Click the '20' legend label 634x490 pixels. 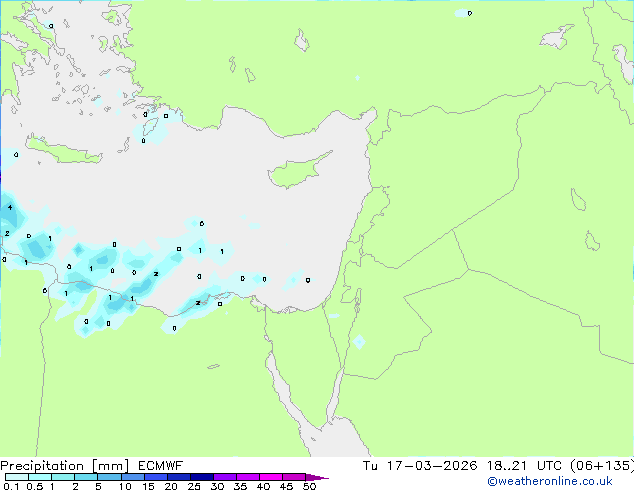point(171,486)
